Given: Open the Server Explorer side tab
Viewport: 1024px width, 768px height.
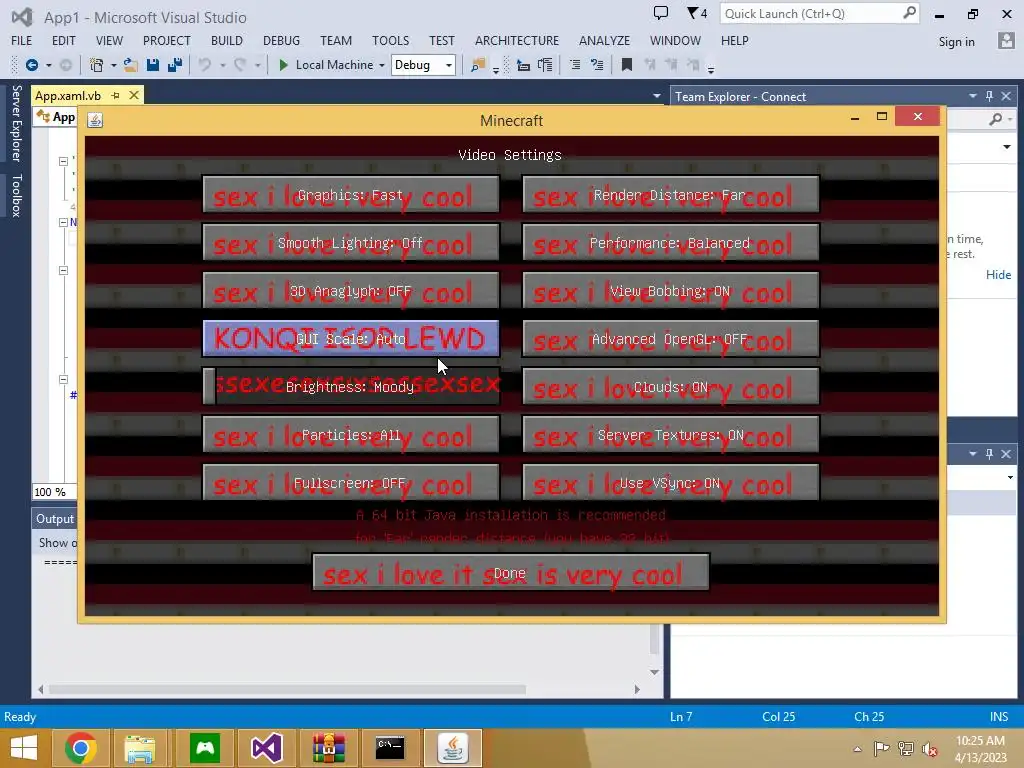Looking at the screenshot, I should coord(17,123).
